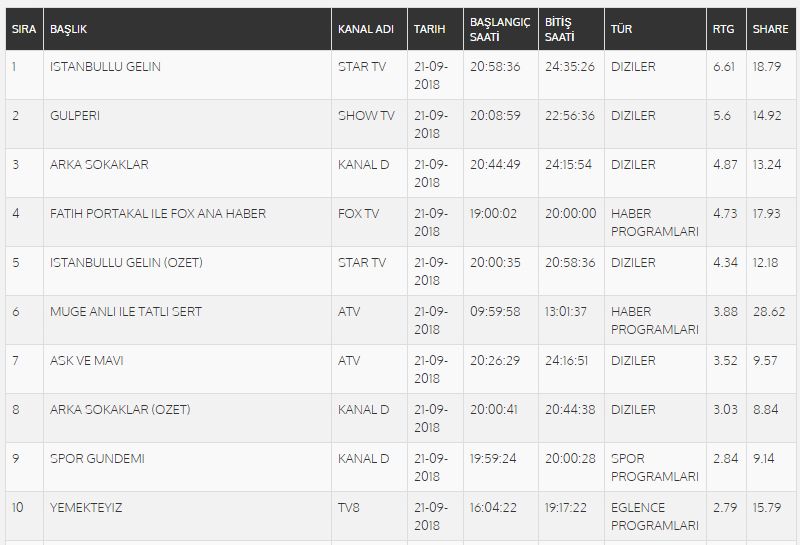Select the SPOR GUNDEMI program title
Screen dimensions: 800x545
[x=97, y=459]
